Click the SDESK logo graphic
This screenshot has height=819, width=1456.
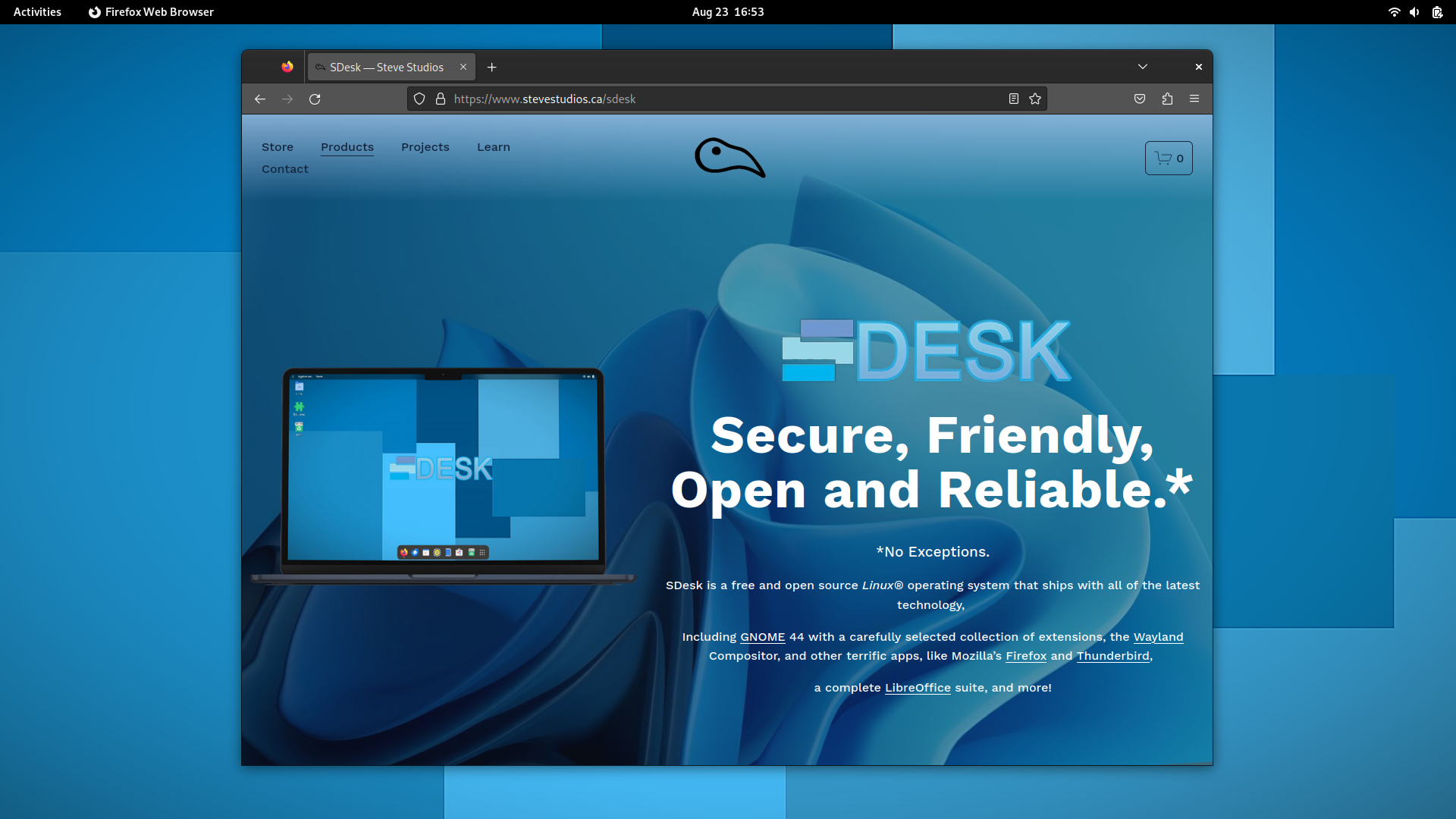[927, 351]
